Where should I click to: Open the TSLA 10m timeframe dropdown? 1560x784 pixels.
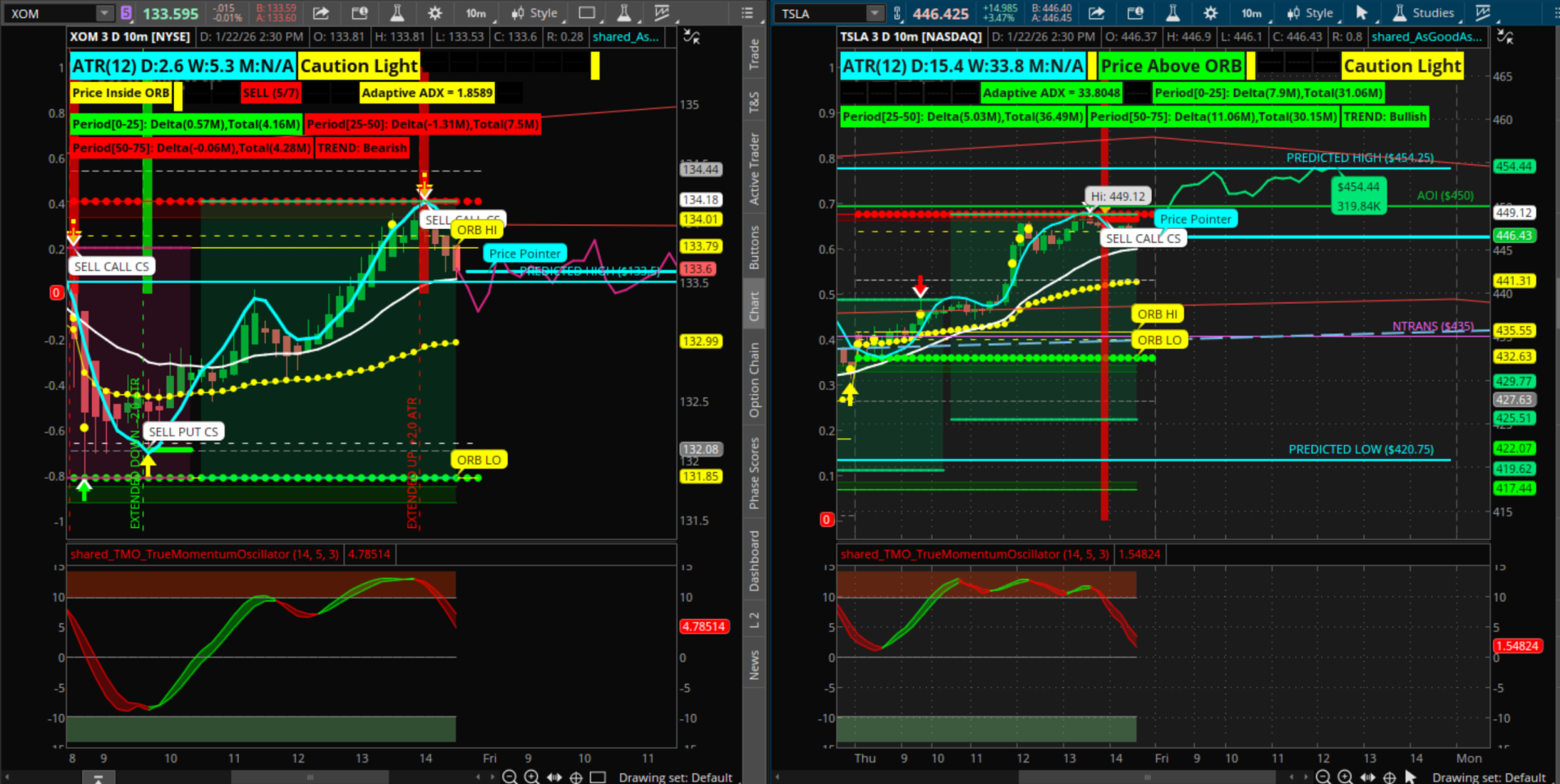[1252, 13]
